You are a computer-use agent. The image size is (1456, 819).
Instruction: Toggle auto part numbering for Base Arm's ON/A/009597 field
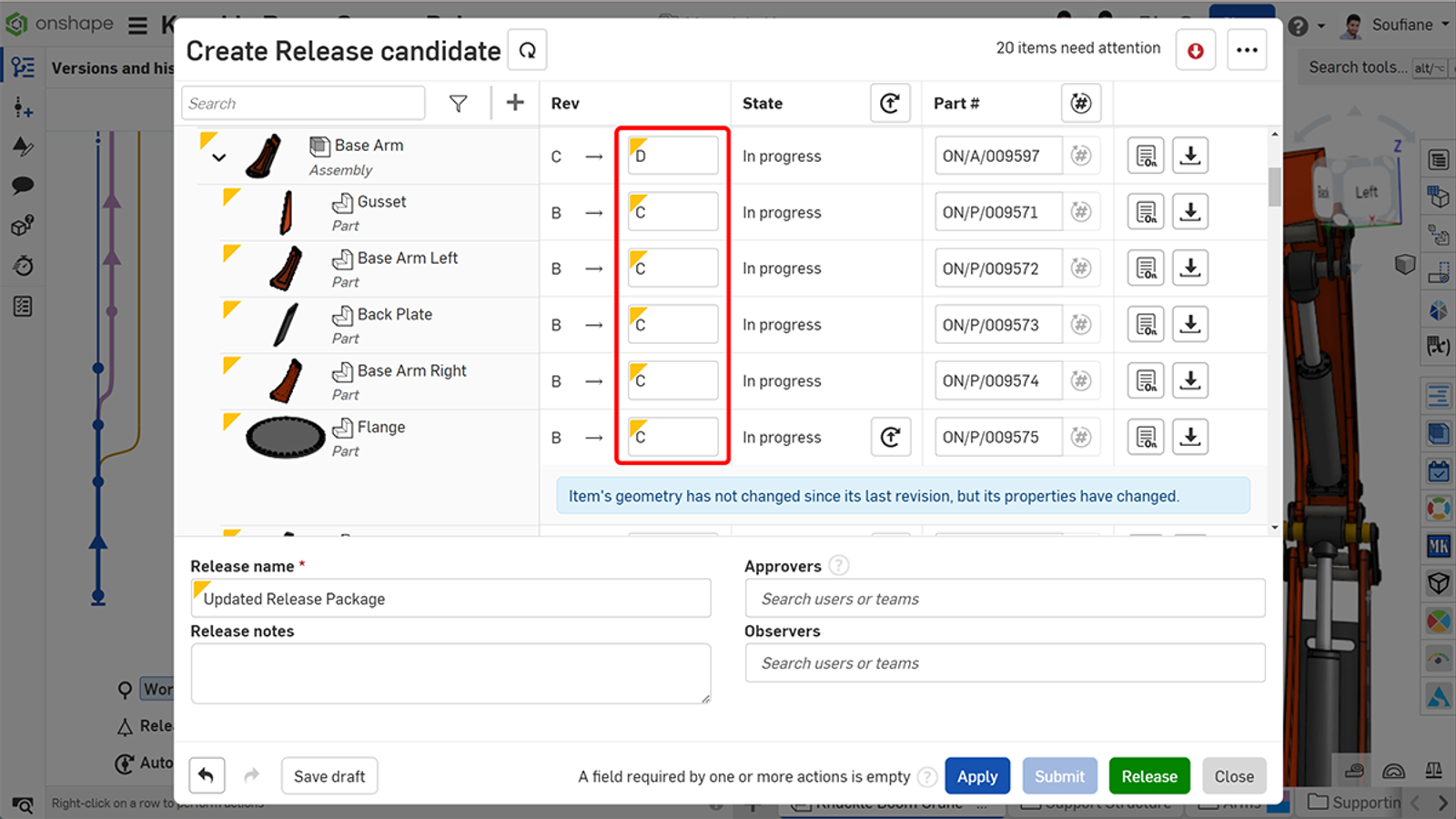[x=1080, y=156]
